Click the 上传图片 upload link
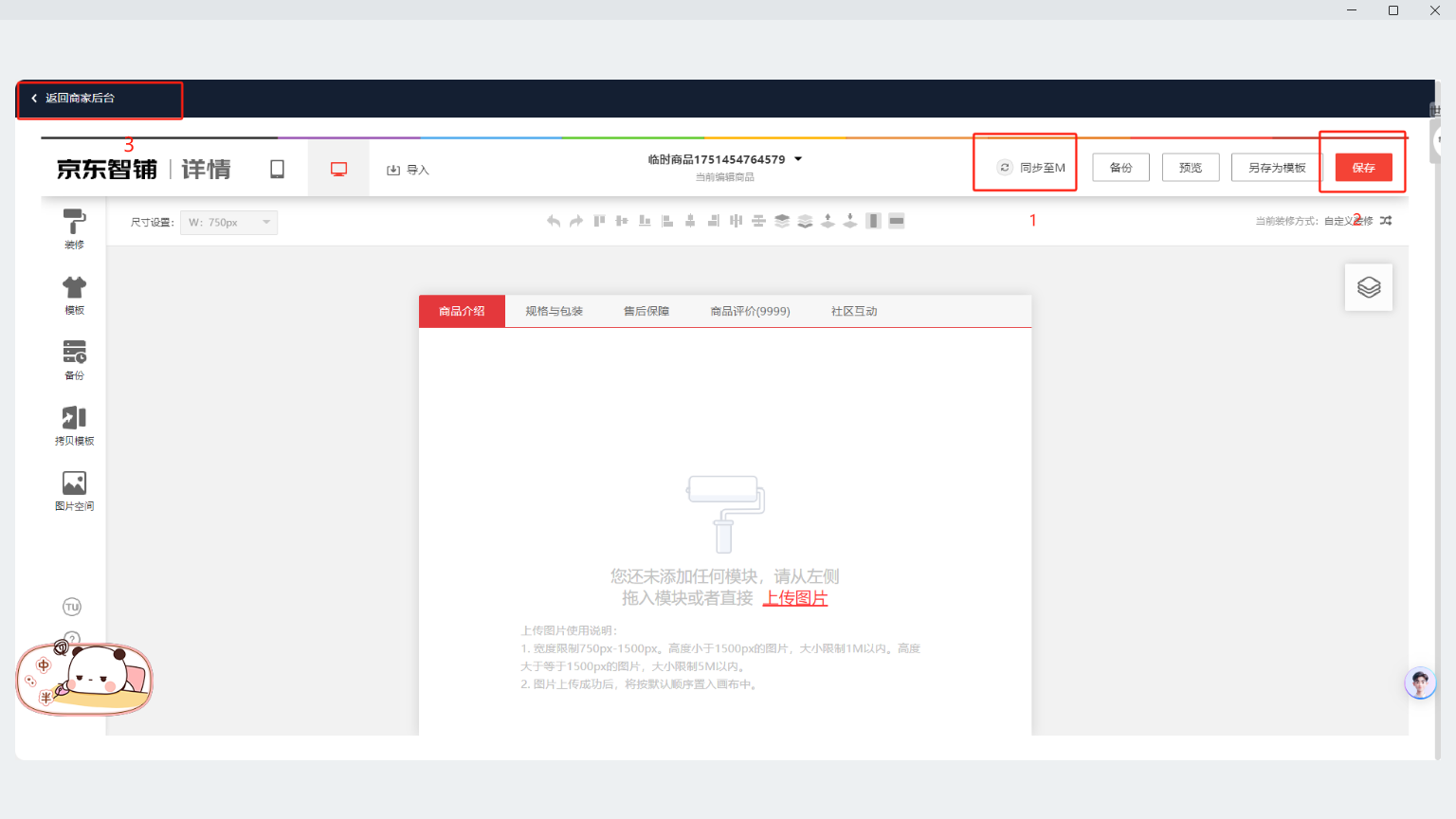The image size is (1456, 819). 795,598
